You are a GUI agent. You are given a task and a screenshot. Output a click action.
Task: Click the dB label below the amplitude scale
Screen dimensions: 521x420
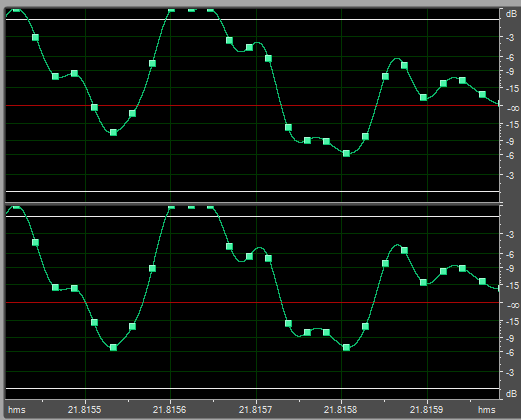tap(511, 394)
